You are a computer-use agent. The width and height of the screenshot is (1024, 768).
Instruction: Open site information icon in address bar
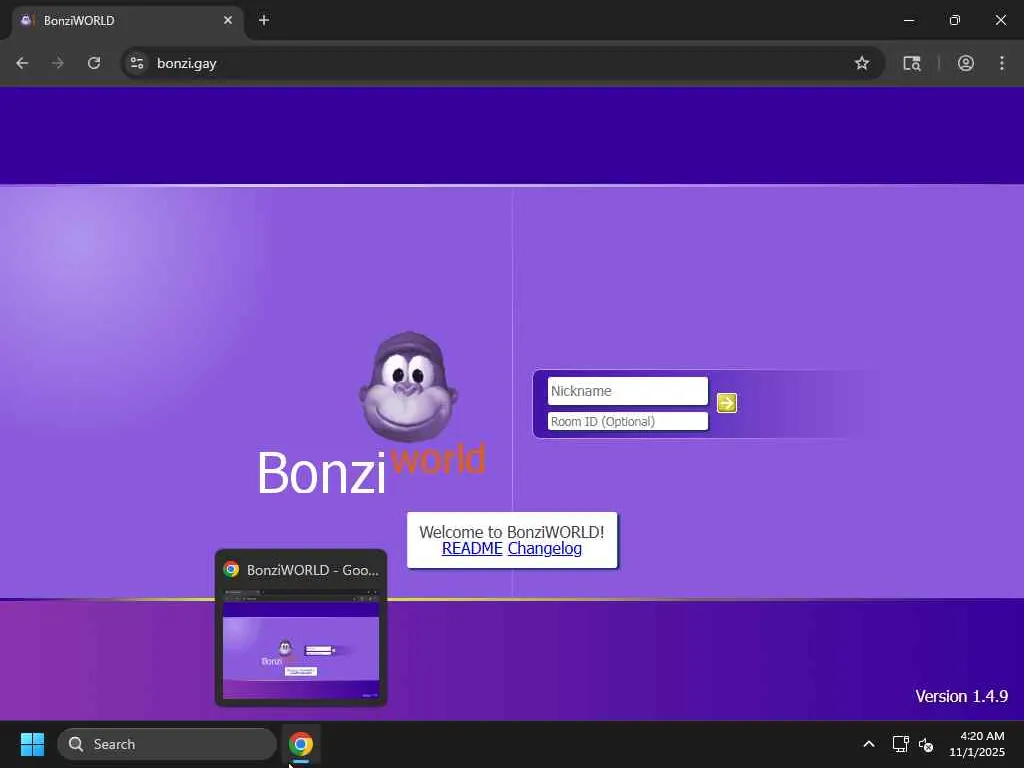pyautogui.click(x=136, y=63)
